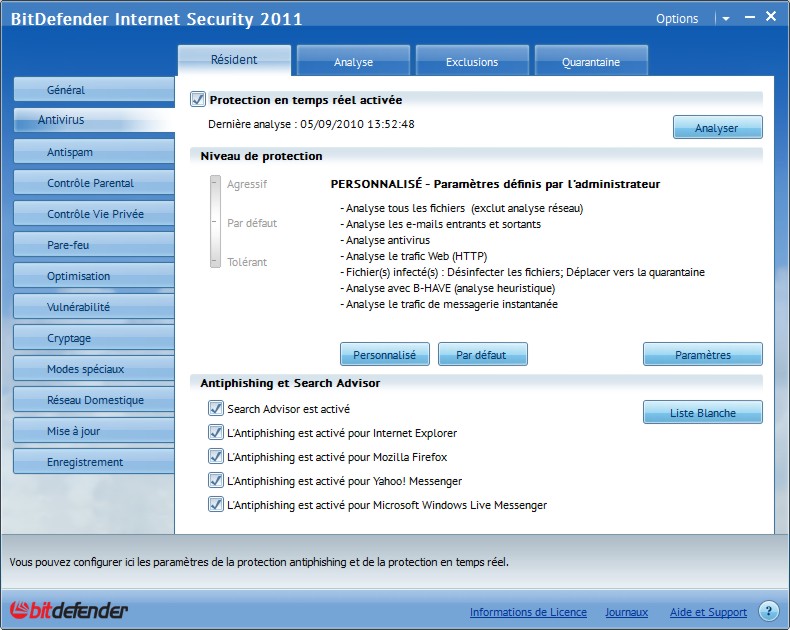This screenshot has height=630, width=790.
Task: Click the Analyser button
Action: click(717, 128)
